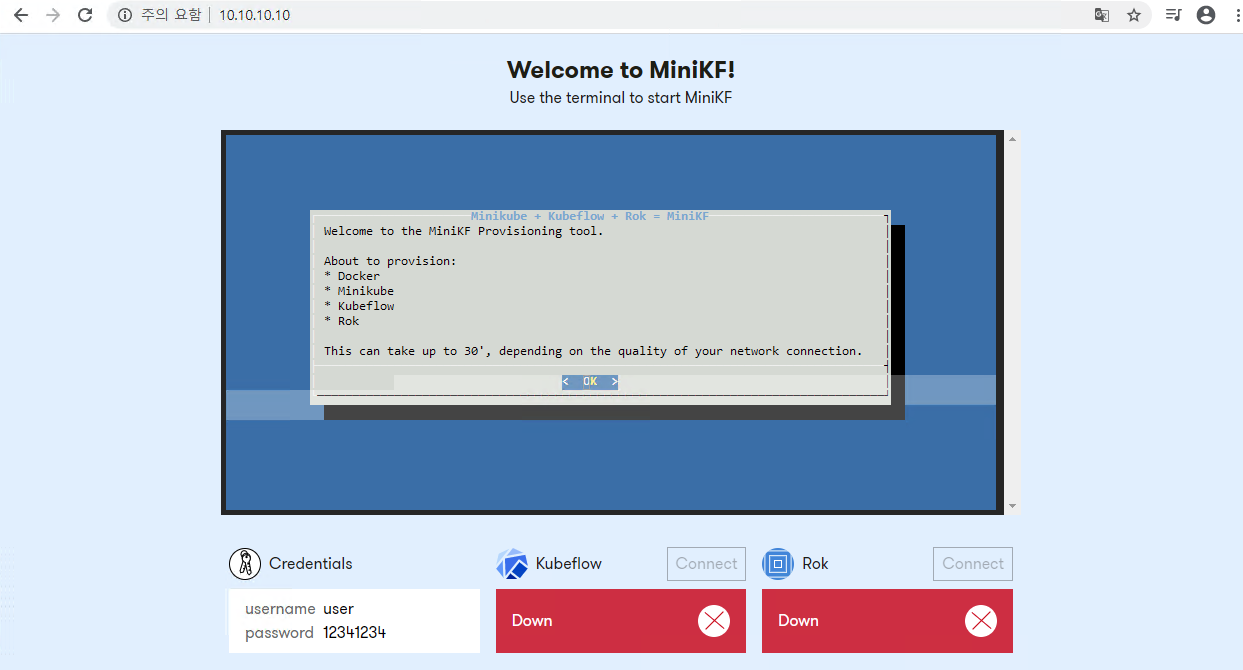
Task: Open site info icon beside the address
Action: (125, 15)
